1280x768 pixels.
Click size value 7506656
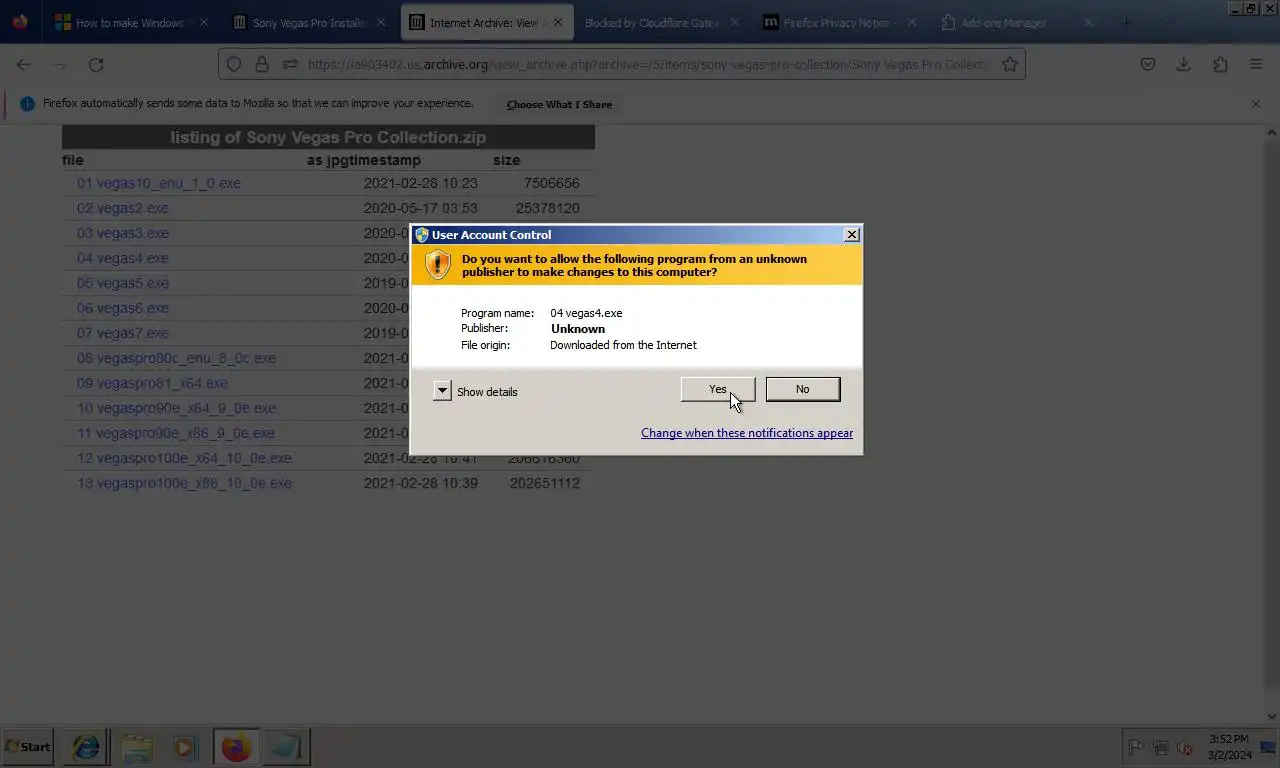[552, 183]
